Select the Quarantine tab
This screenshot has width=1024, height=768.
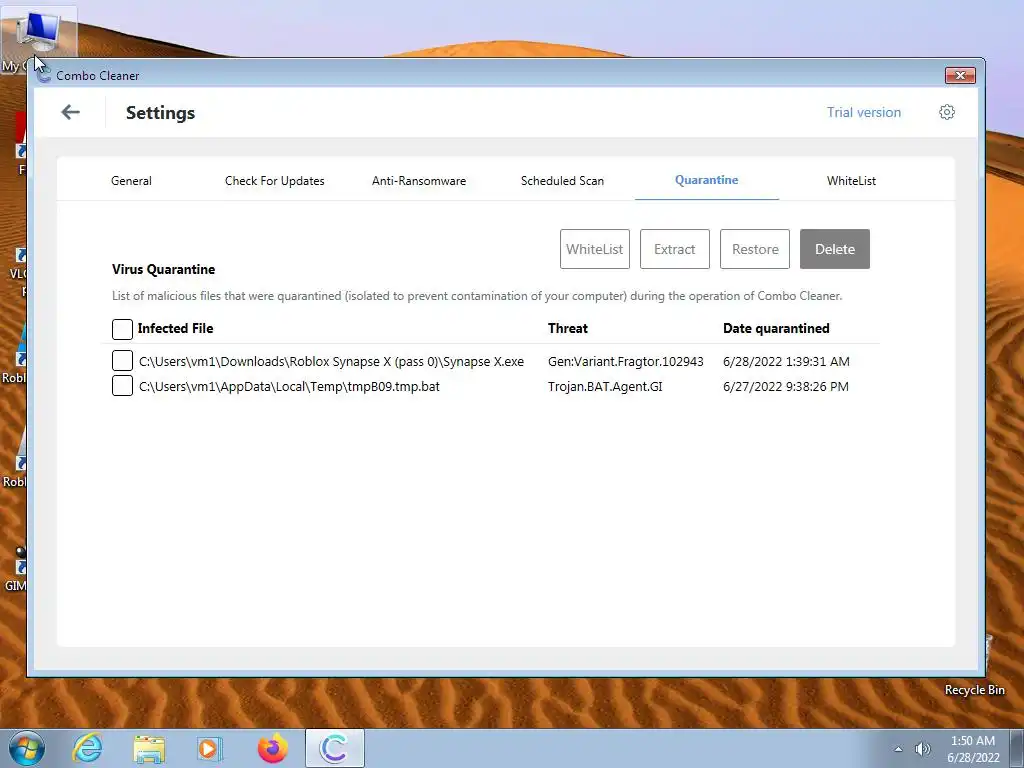click(707, 180)
